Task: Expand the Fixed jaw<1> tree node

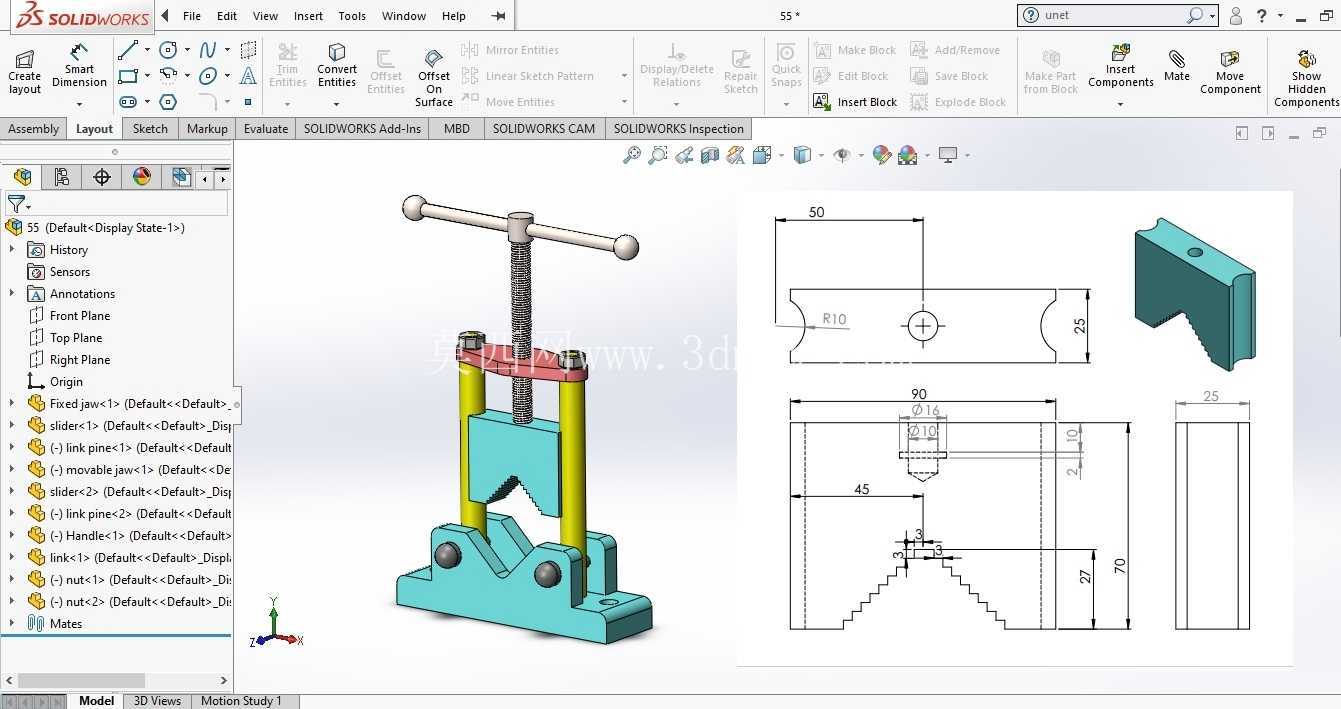Action: tap(12, 404)
